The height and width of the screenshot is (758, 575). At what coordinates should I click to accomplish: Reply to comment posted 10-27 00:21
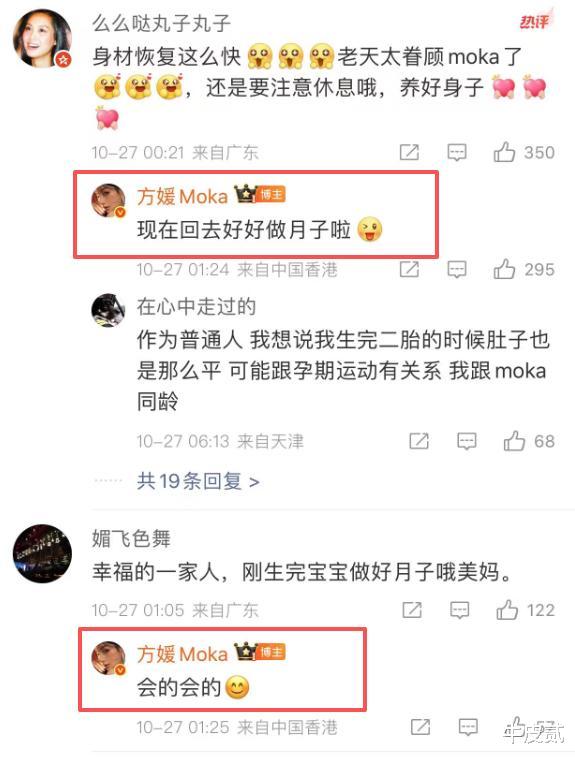pos(457,152)
